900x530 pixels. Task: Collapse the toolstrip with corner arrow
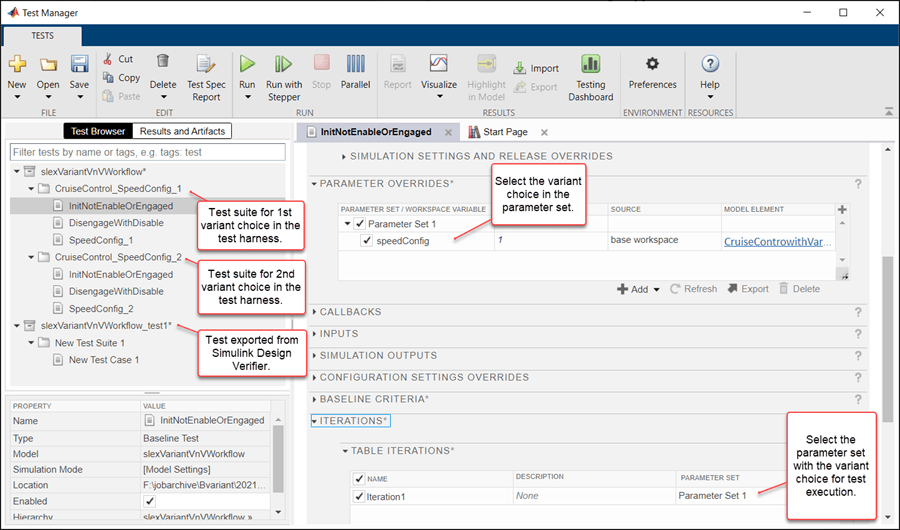click(x=889, y=111)
